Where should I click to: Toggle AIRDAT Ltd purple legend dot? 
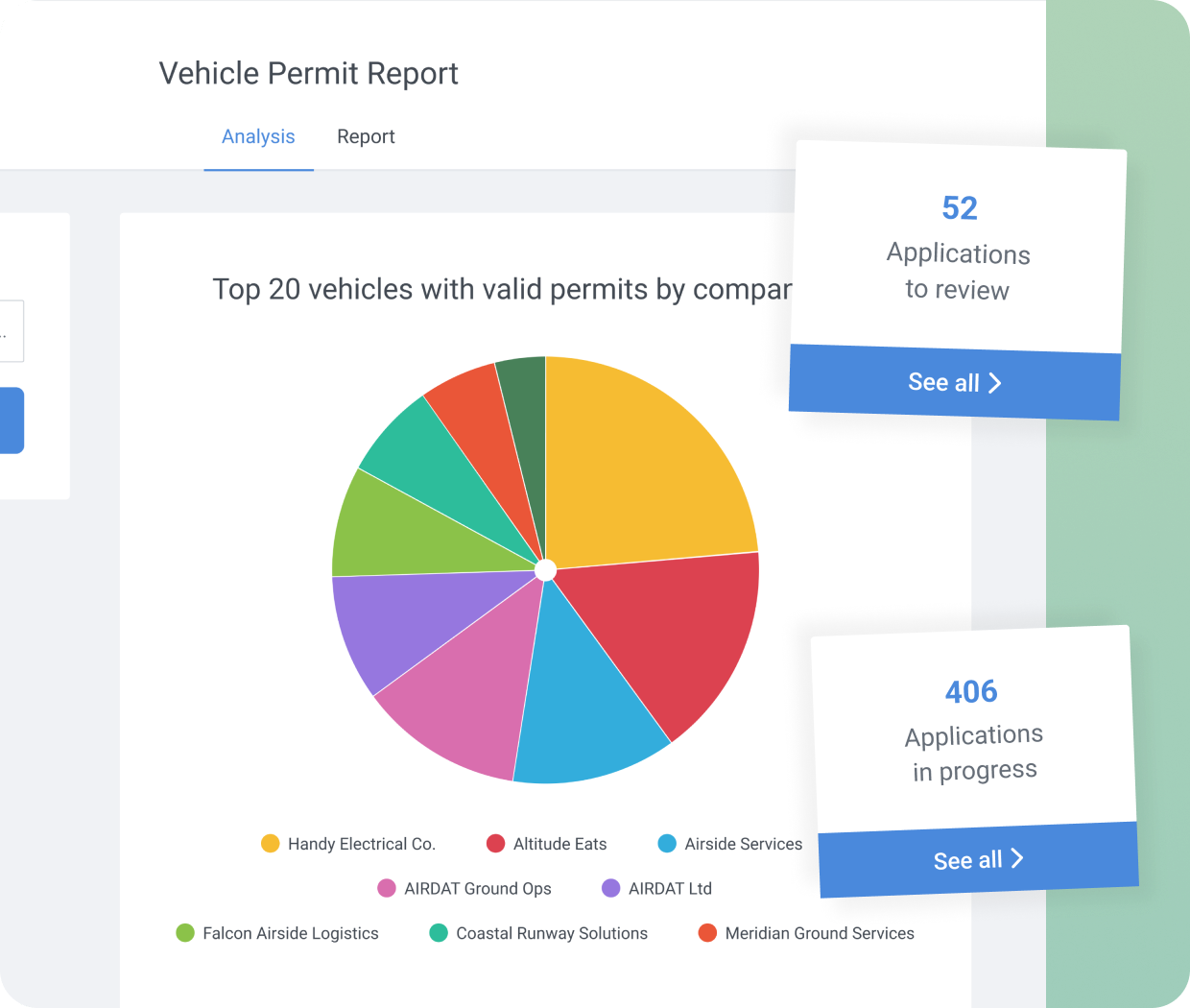click(610, 888)
